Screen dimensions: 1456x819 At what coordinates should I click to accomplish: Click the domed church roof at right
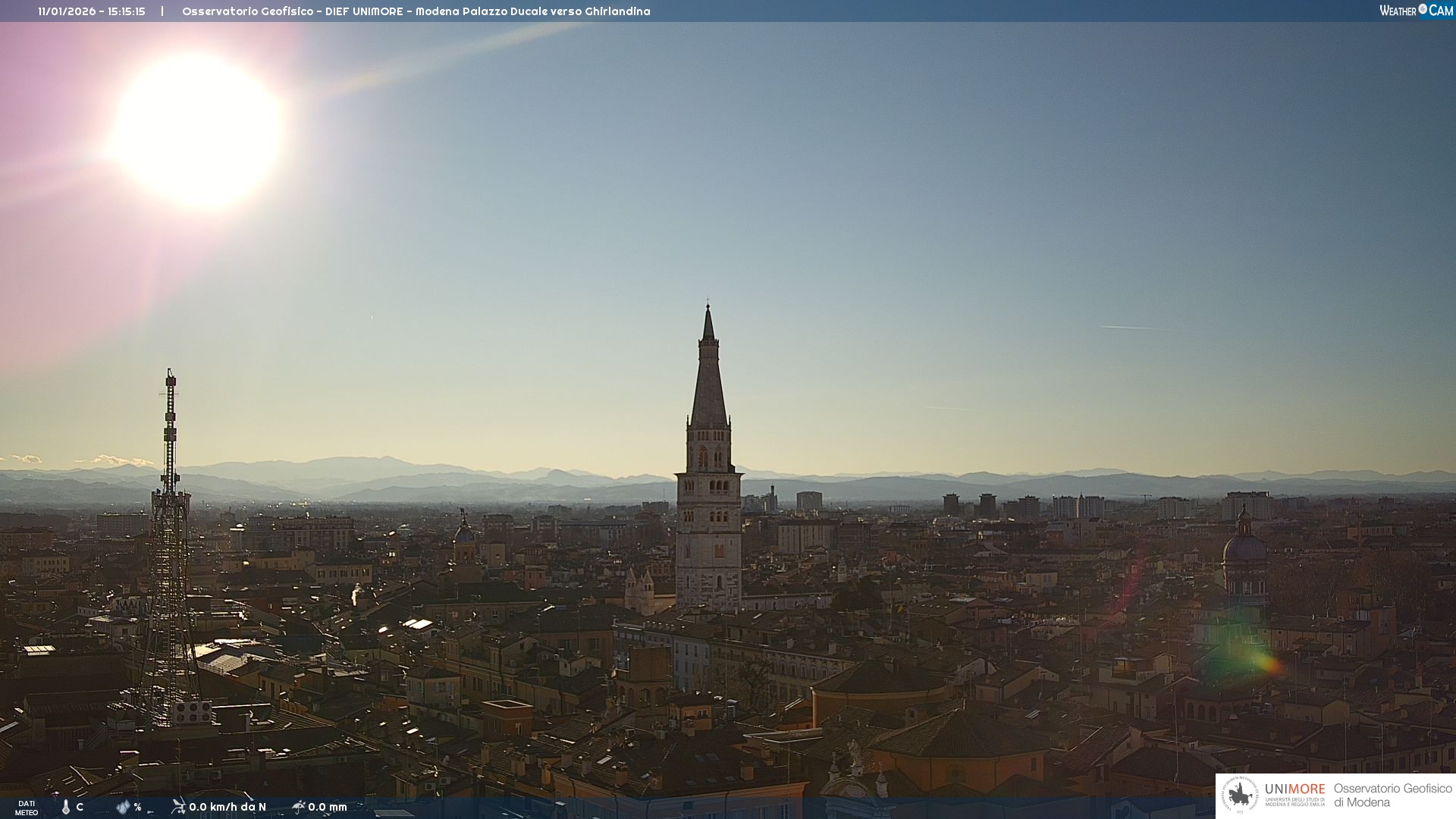pyautogui.click(x=1244, y=546)
